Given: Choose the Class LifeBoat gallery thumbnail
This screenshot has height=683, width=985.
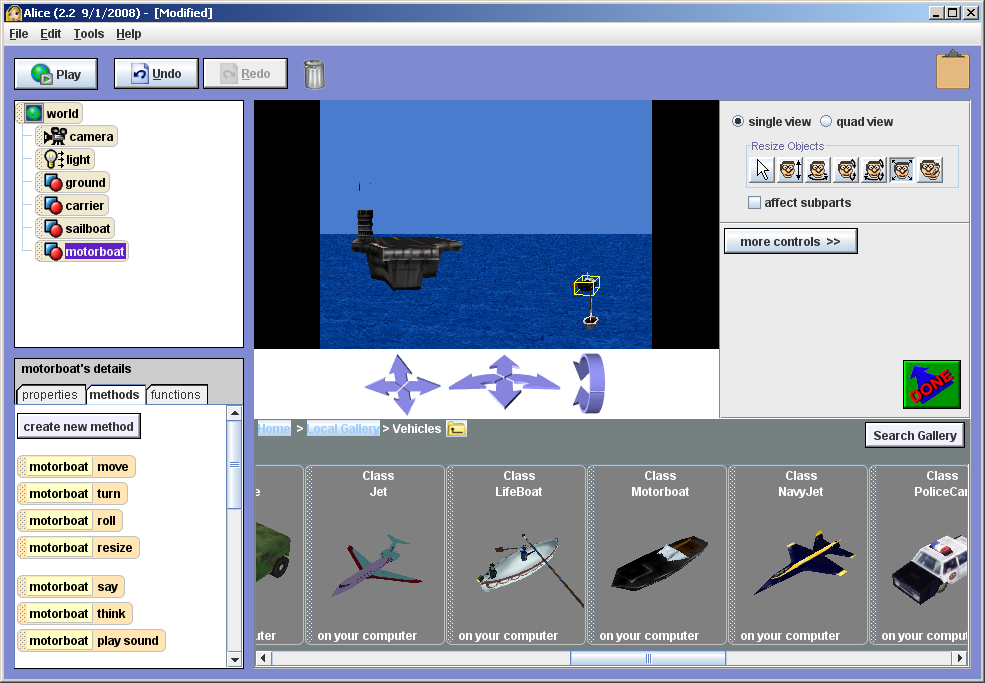Looking at the screenshot, I should (x=516, y=555).
